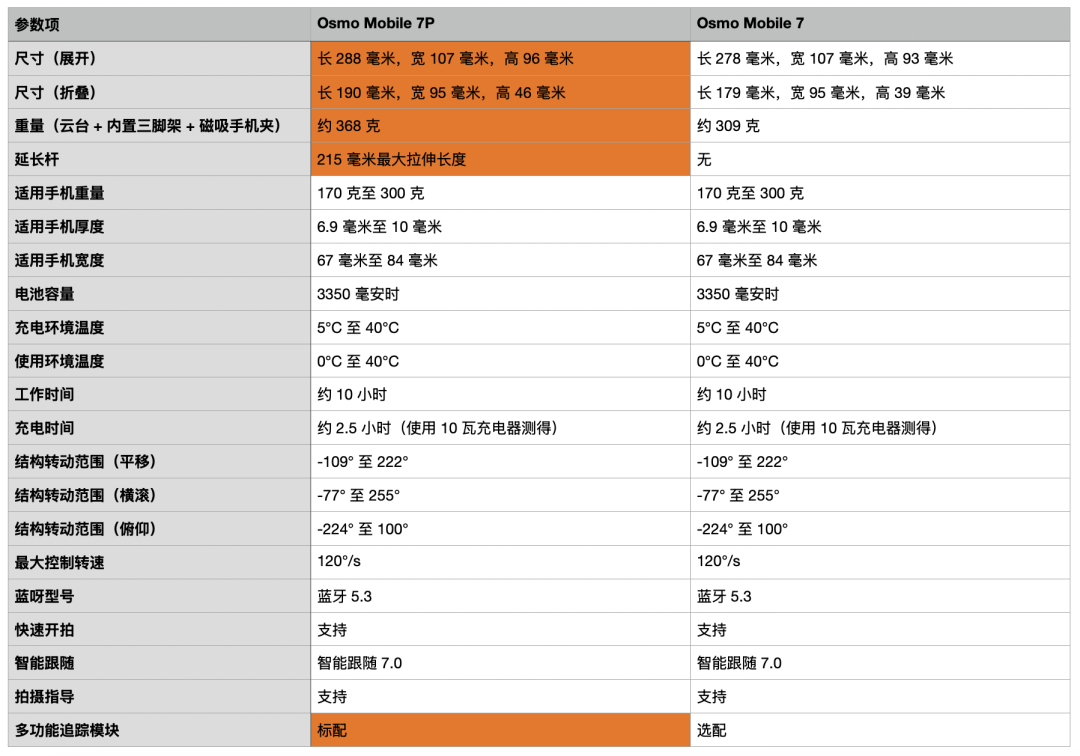The image size is (1080, 756).
Task: Select the 结构转动范围（俯仰） row label
Action: [x=159, y=529]
